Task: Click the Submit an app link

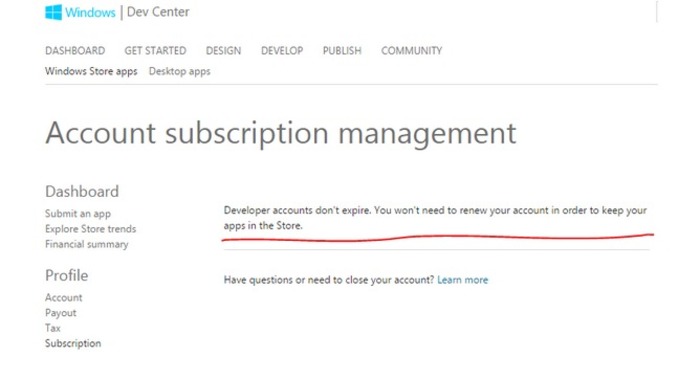Action: pos(78,214)
